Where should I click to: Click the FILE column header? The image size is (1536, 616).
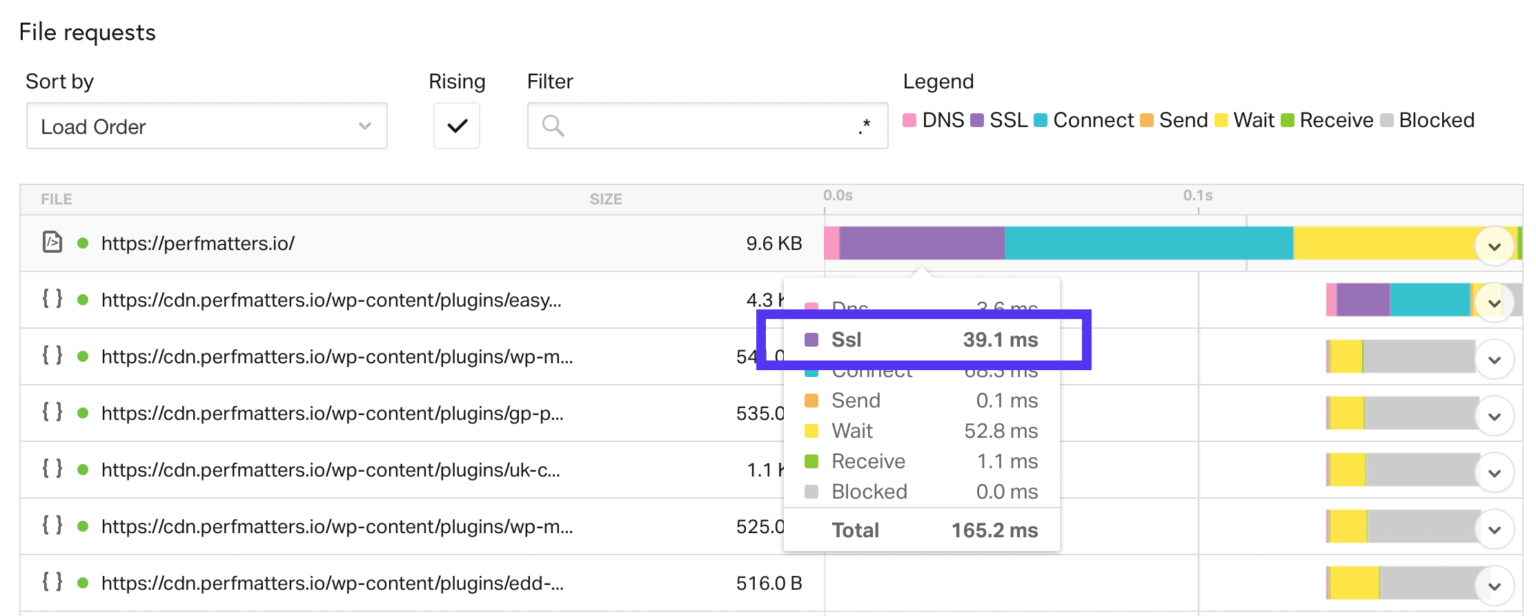56,199
